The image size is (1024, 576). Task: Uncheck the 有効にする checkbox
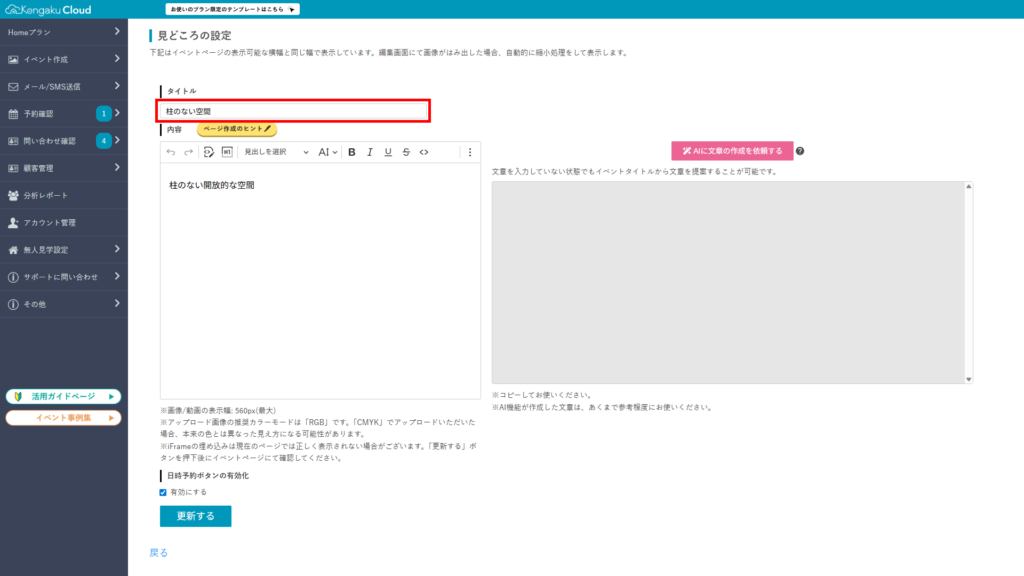pos(164,492)
